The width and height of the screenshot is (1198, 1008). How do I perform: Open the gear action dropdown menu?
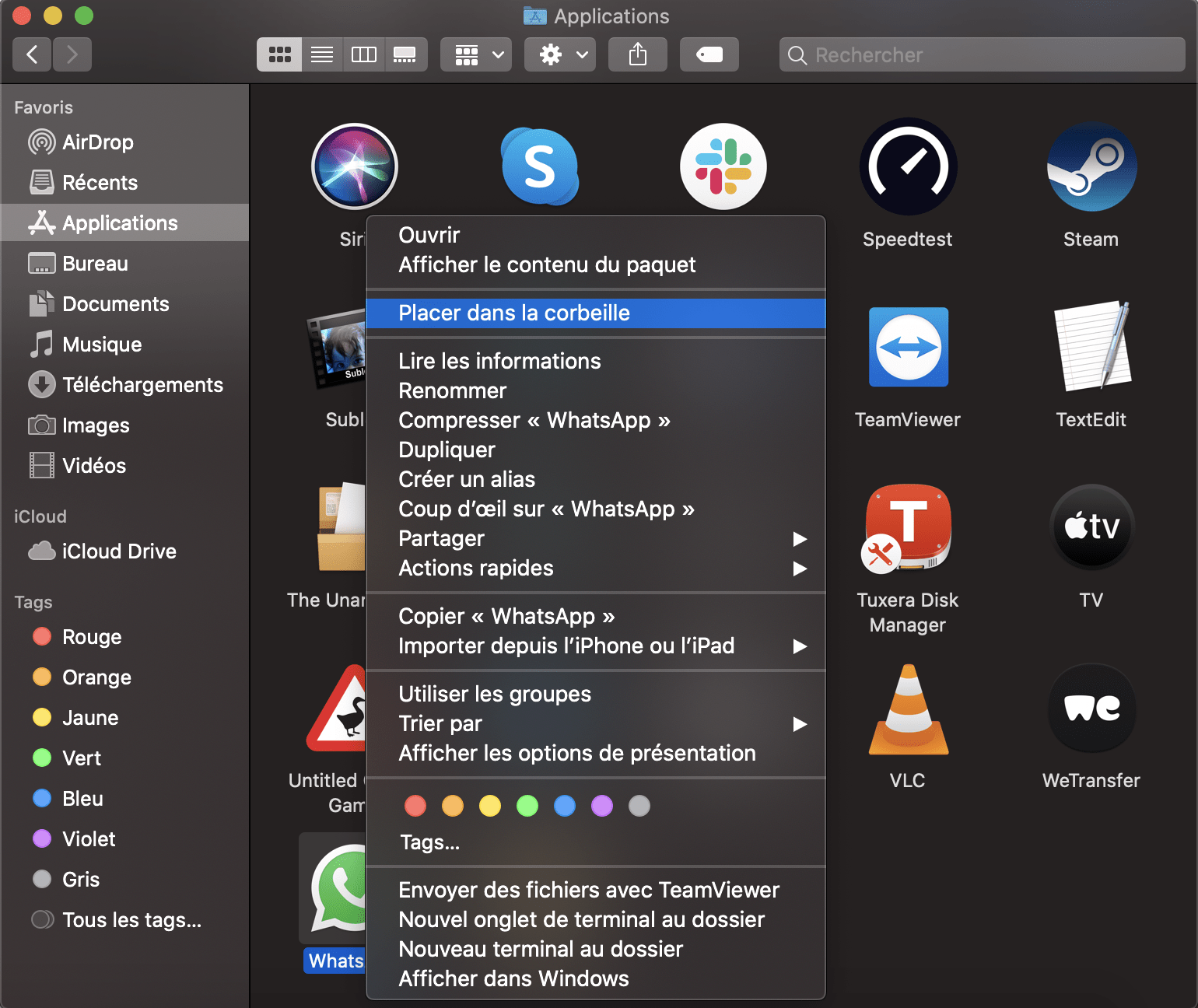click(560, 54)
